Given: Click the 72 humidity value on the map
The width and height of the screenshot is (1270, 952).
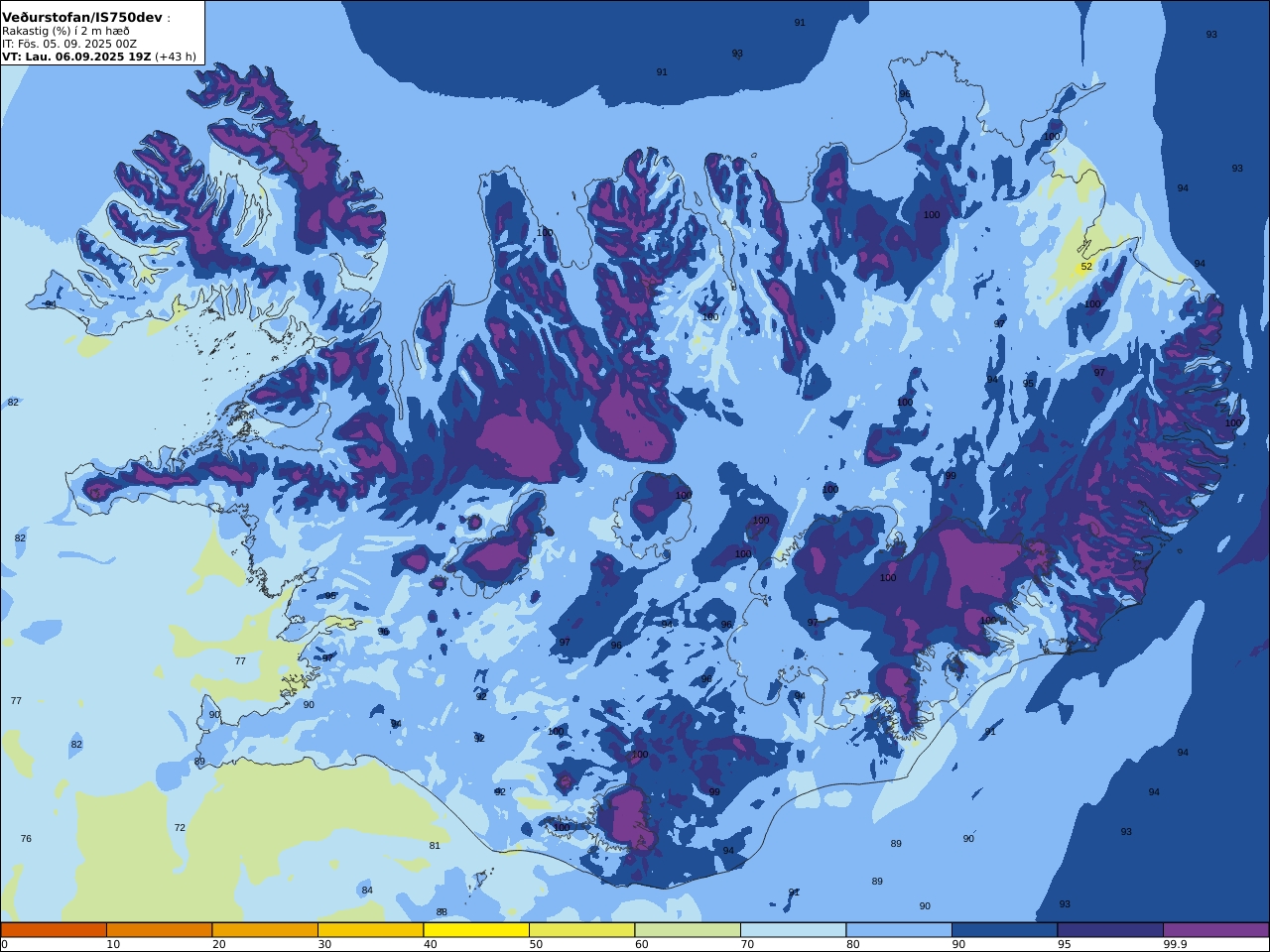Looking at the screenshot, I should pos(180,828).
